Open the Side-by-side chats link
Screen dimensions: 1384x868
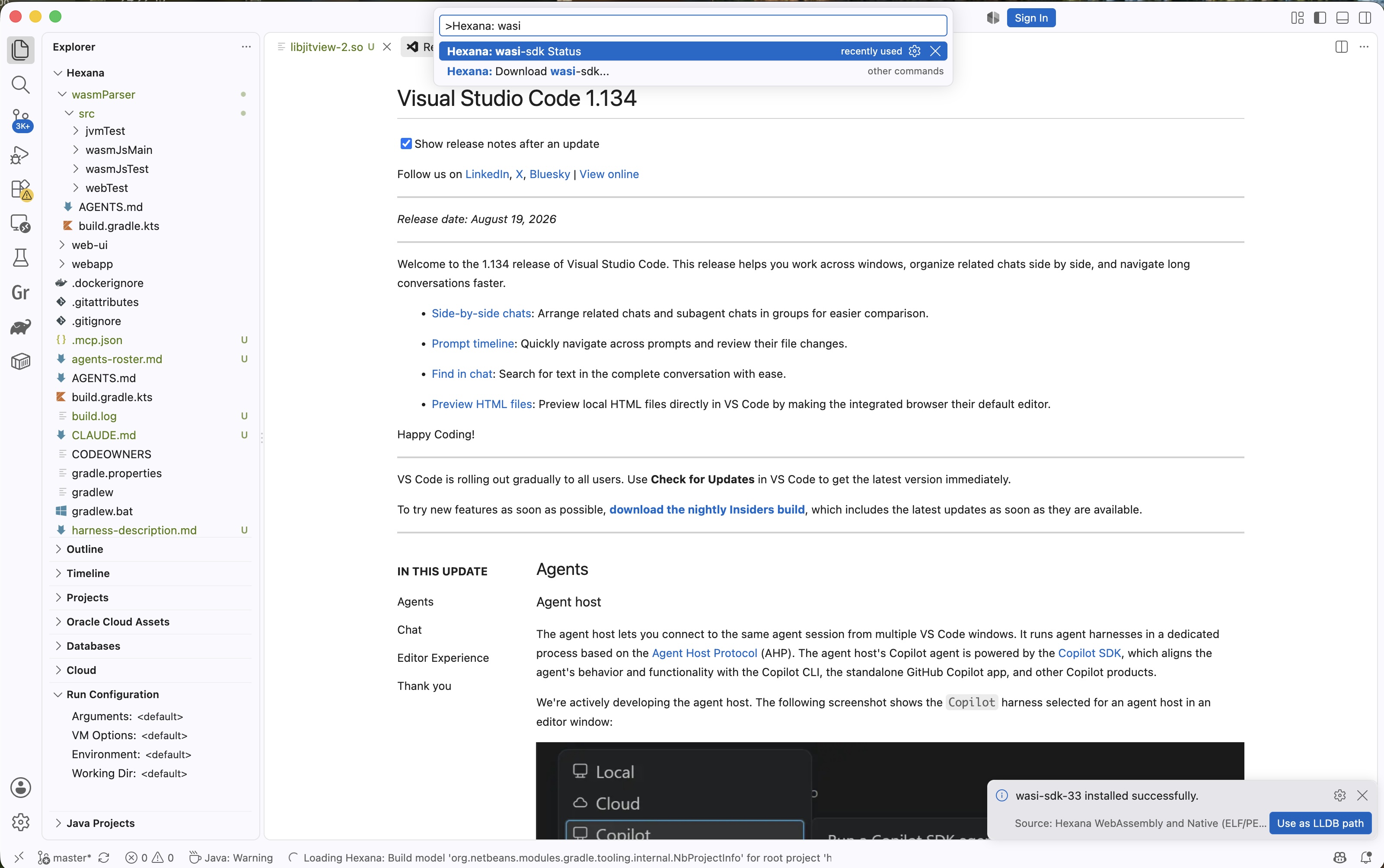481,313
